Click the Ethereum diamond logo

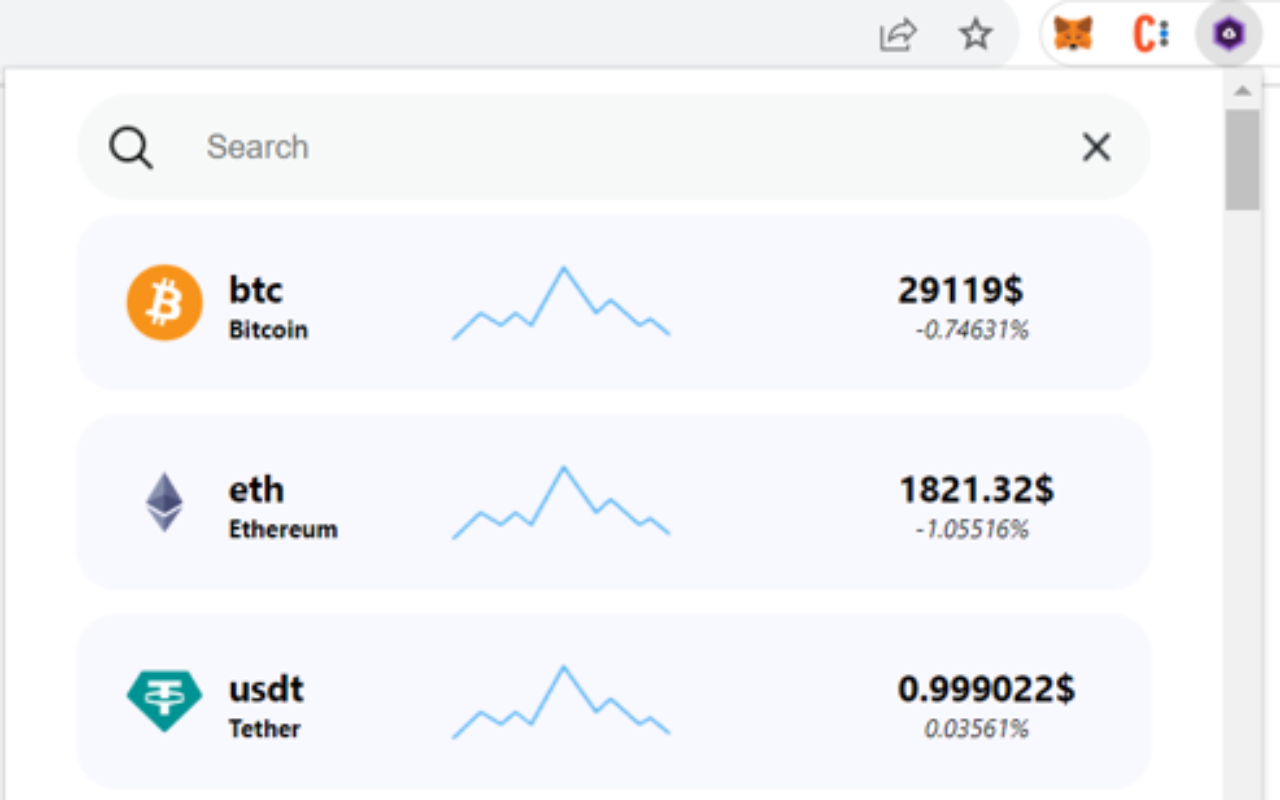164,502
